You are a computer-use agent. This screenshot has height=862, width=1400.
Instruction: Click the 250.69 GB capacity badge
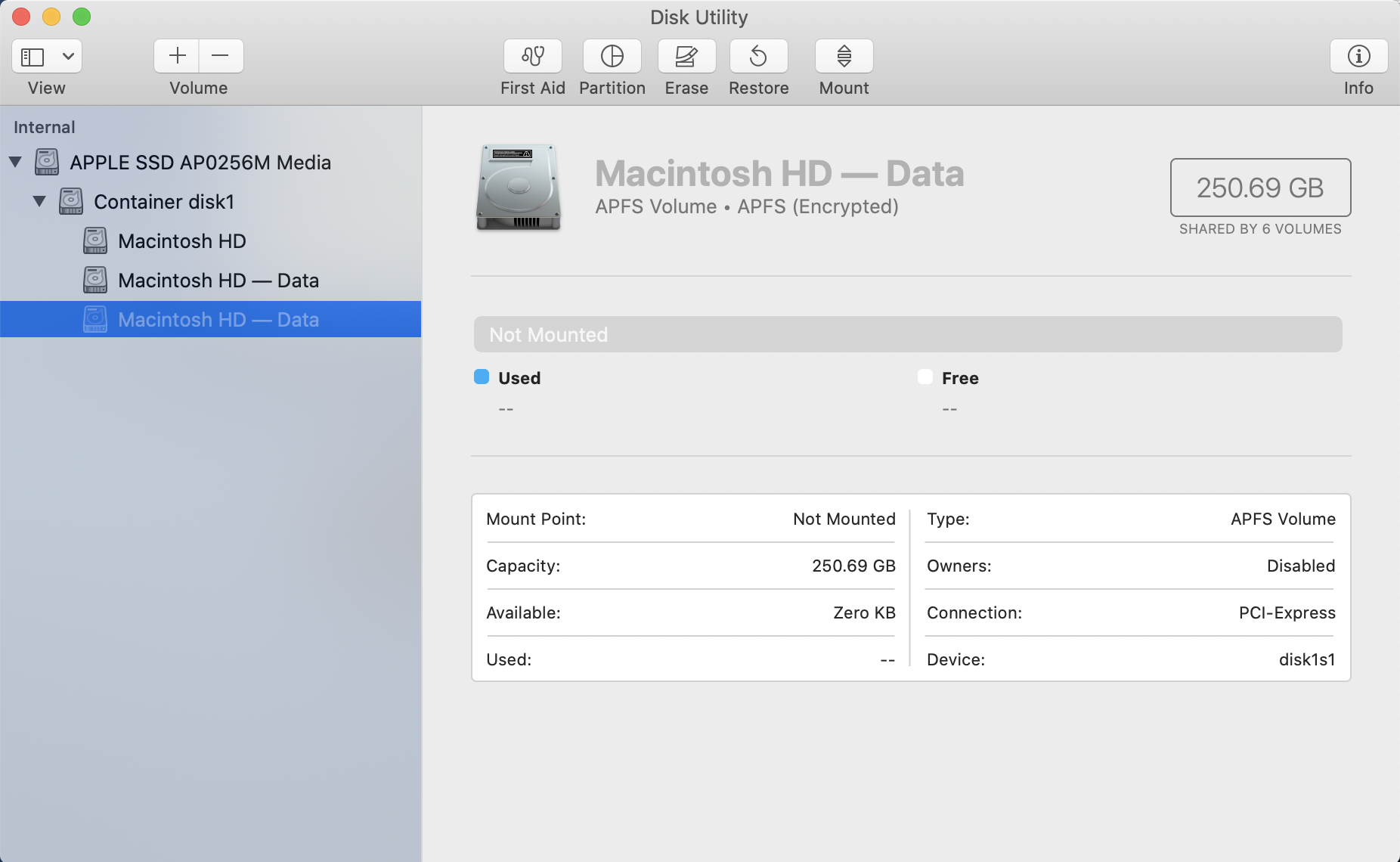pyautogui.click(x=1259, y=188)
